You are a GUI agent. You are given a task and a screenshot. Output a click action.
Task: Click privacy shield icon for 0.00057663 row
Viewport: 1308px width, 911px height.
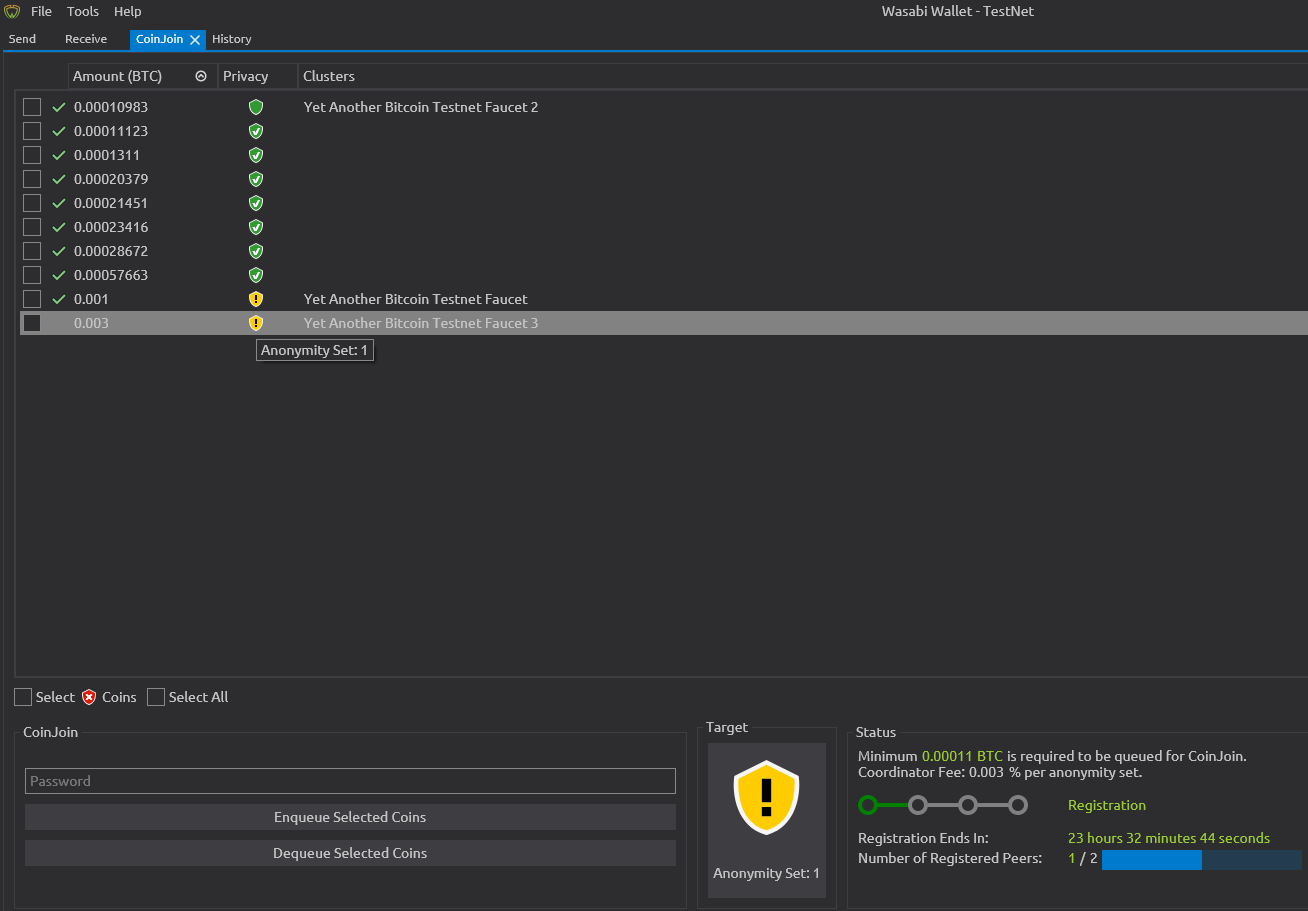256,275
